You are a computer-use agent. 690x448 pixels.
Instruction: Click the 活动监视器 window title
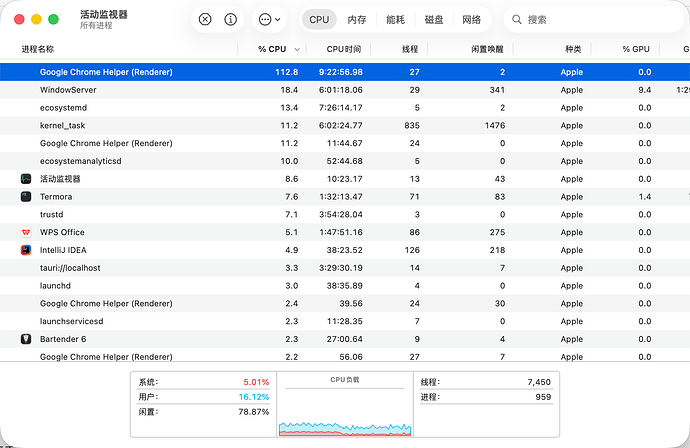[104, 15]
